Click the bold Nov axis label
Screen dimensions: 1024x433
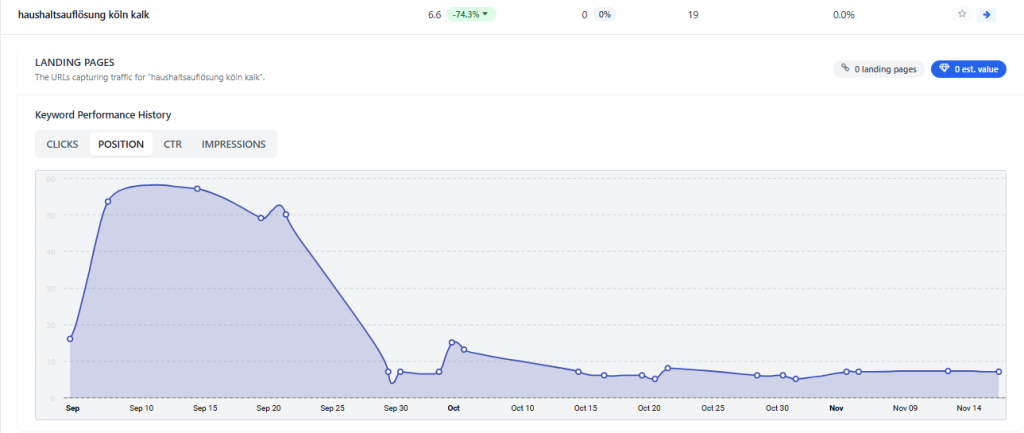point(836,408)
